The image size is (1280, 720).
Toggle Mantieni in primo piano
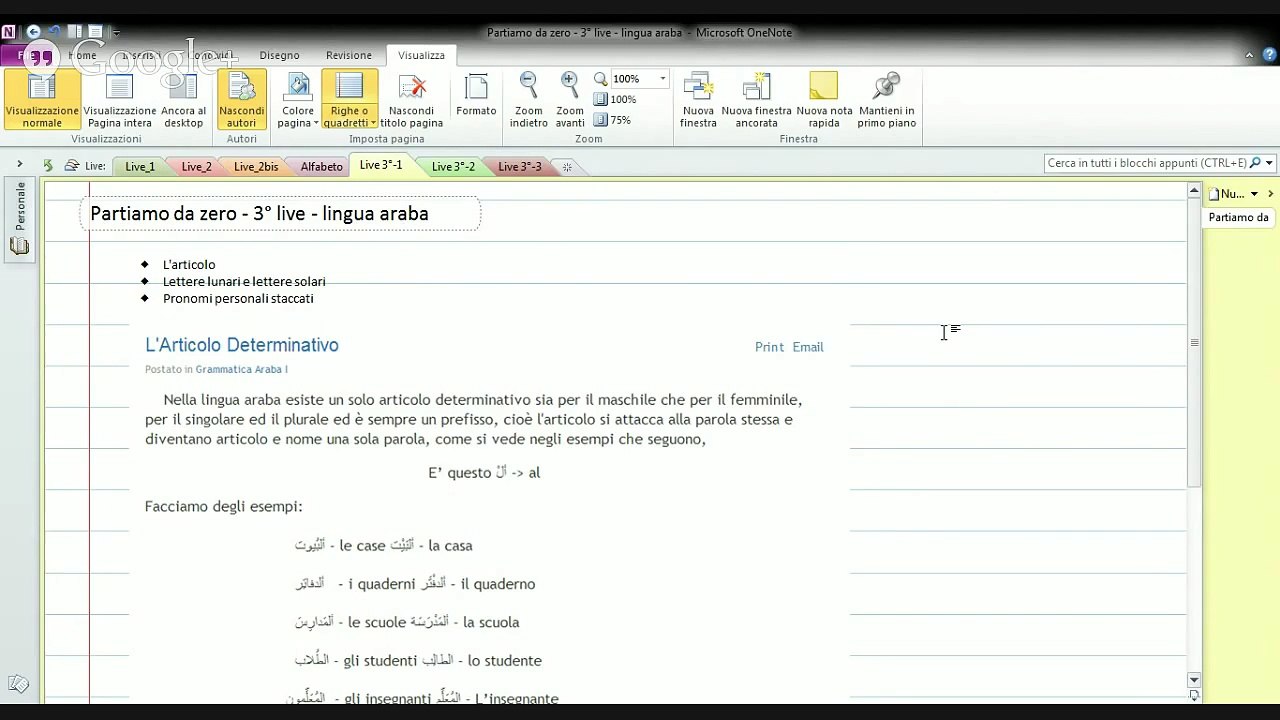click(886, 100)
